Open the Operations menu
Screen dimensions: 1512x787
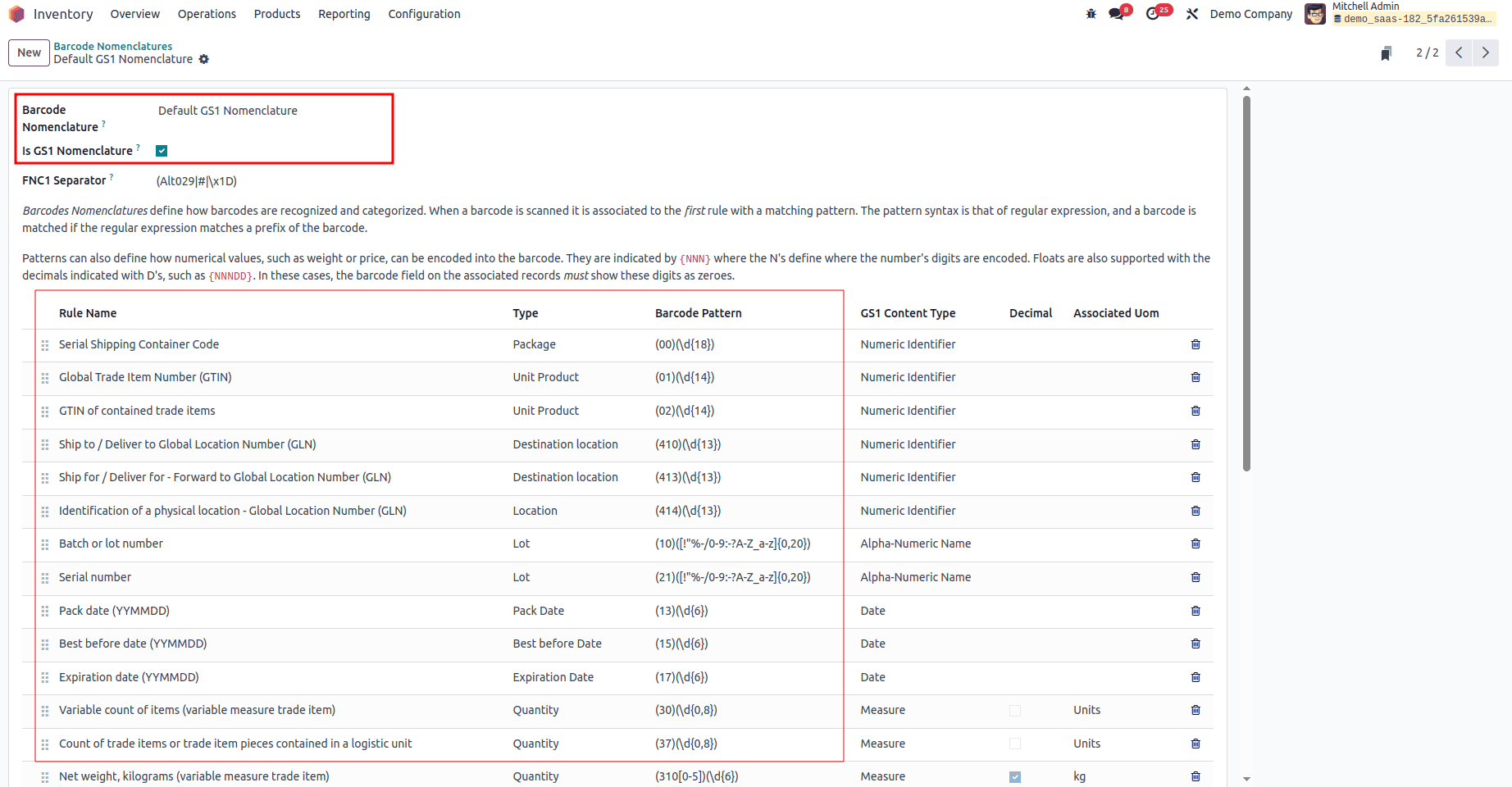(207, 14)
